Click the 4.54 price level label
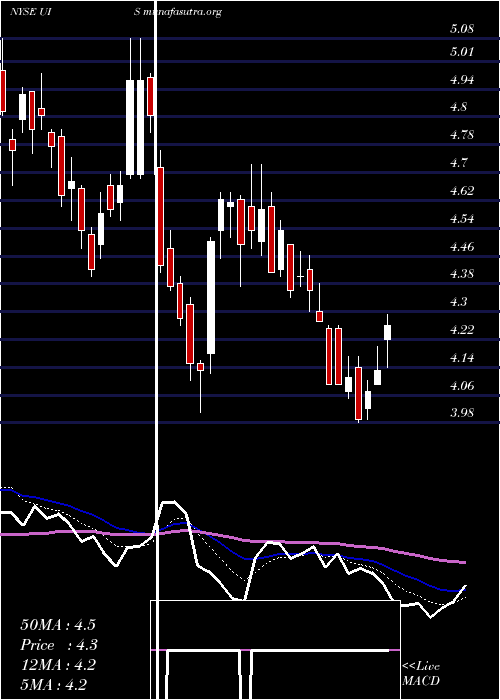 point(462,219)
